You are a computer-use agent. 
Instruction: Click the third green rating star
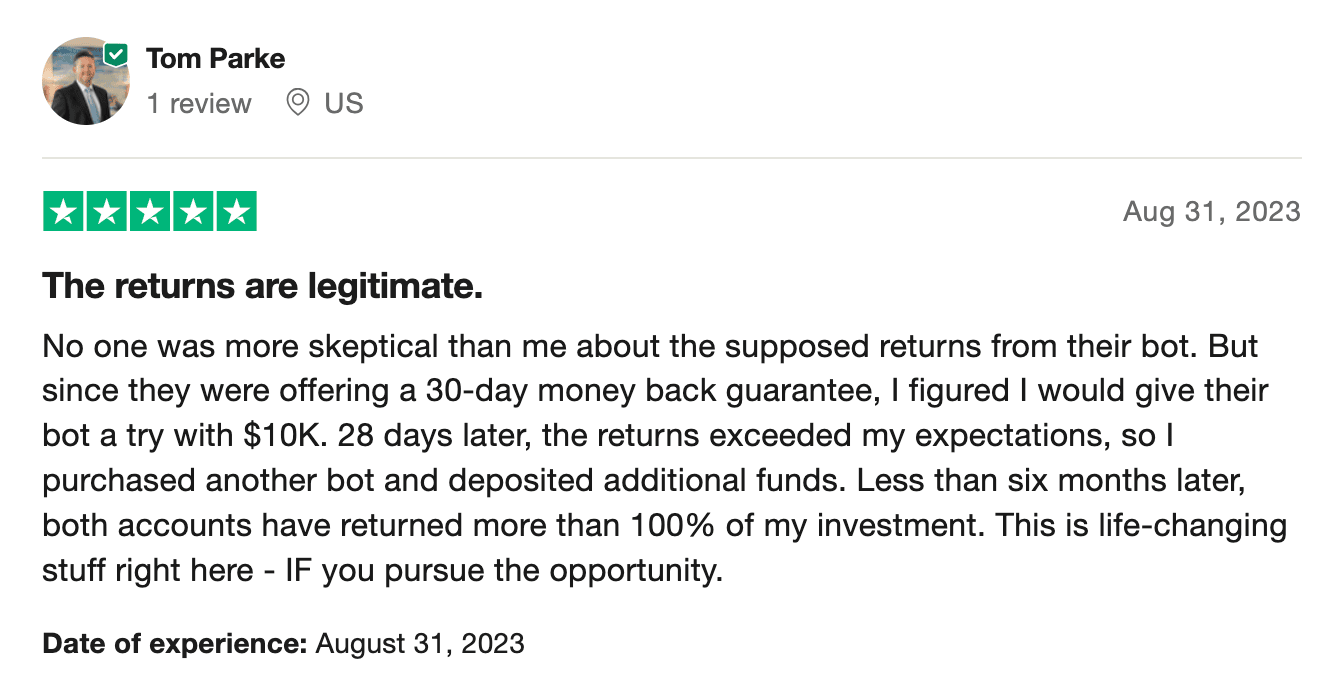[150, 211]
